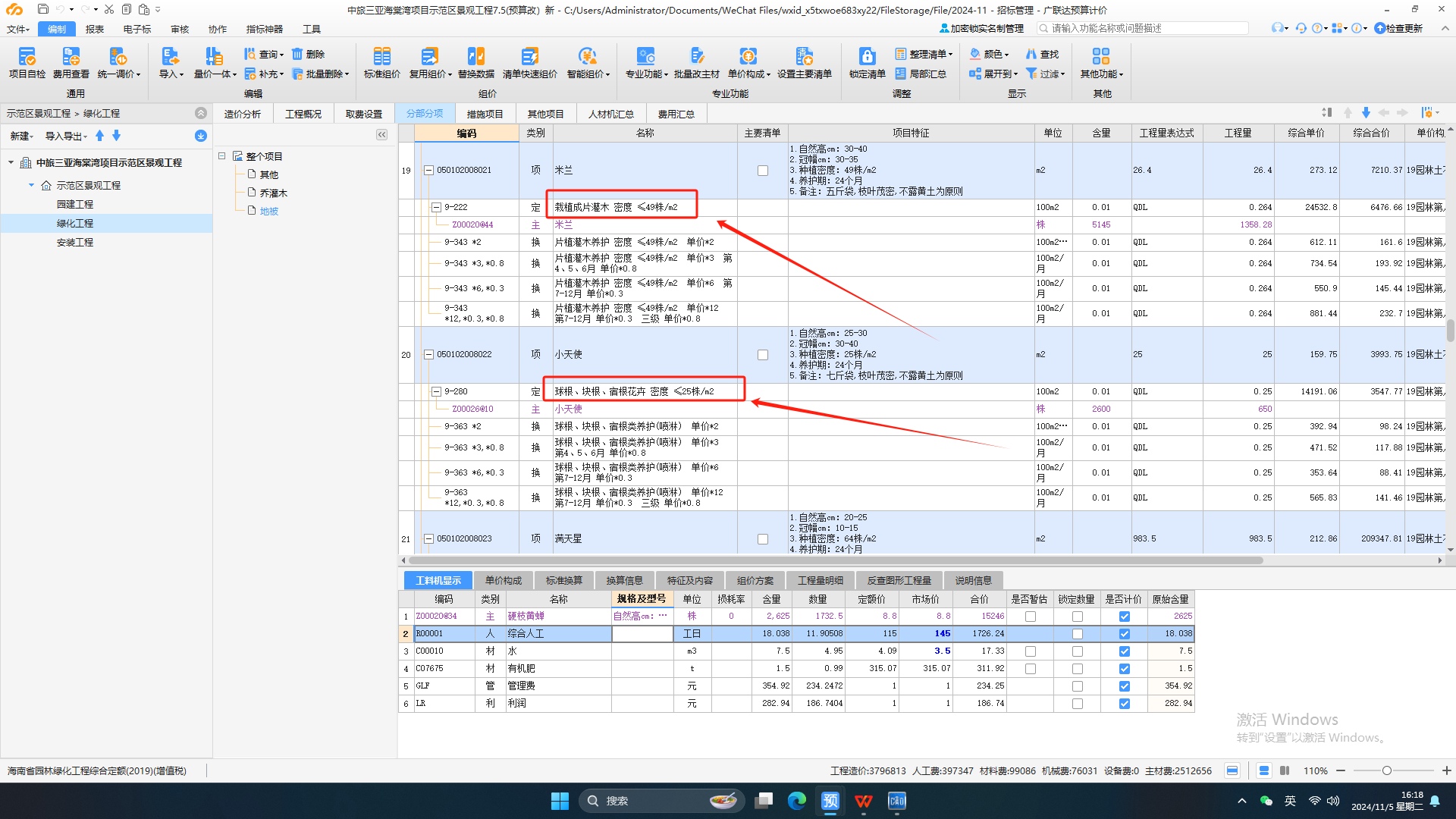Click the blue up arrow in project panel
The width and height of the screenshot is (1456, 819).
coord(99,135)
